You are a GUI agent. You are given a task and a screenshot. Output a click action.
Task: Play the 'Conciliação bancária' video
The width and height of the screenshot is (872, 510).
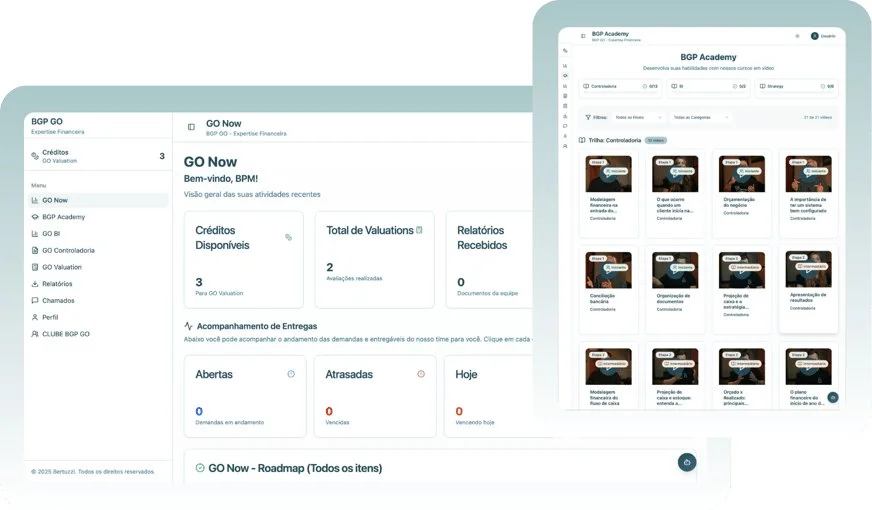(608, 270)
